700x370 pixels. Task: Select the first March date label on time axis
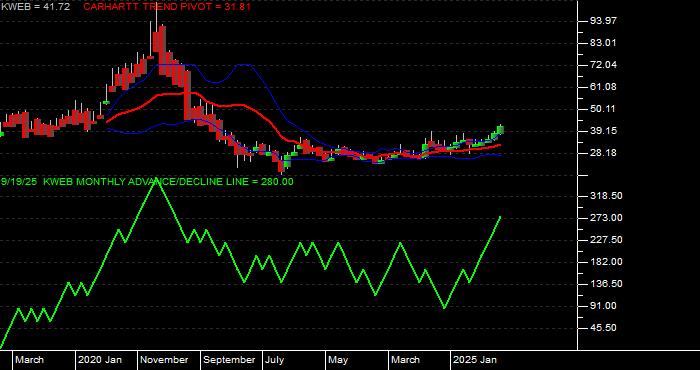point(29,360)
